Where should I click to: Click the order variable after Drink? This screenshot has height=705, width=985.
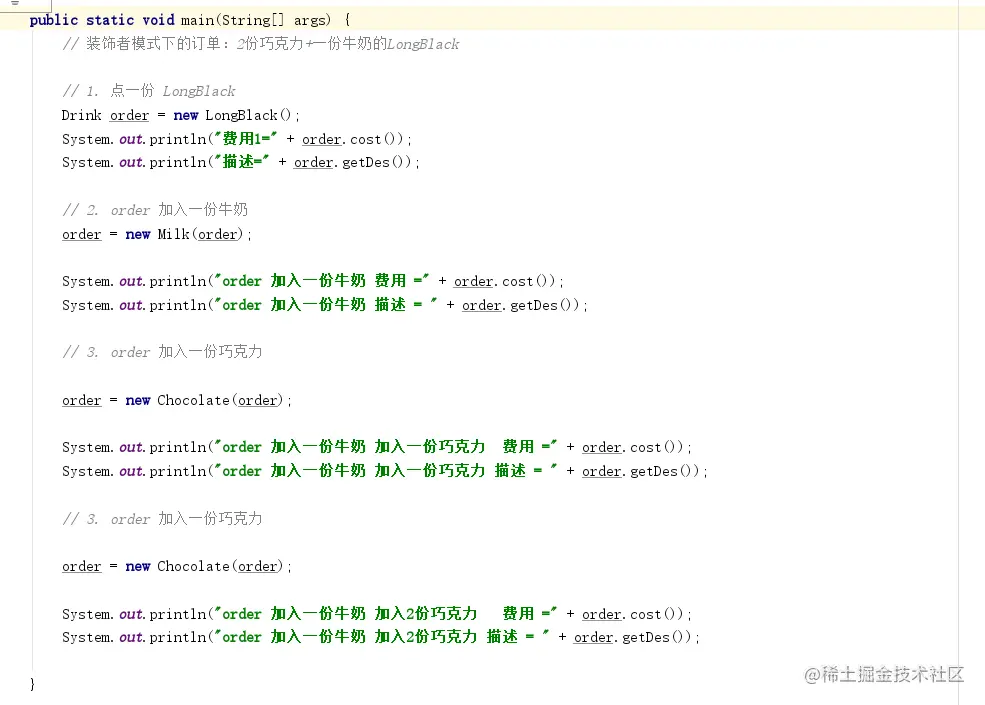(x=130, y=115)
